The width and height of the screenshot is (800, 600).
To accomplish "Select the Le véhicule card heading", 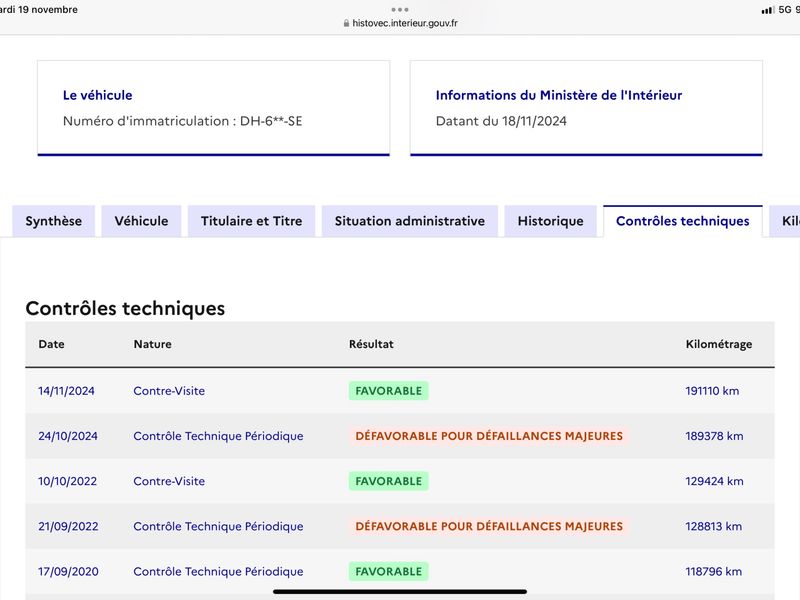I will point(97,95).
